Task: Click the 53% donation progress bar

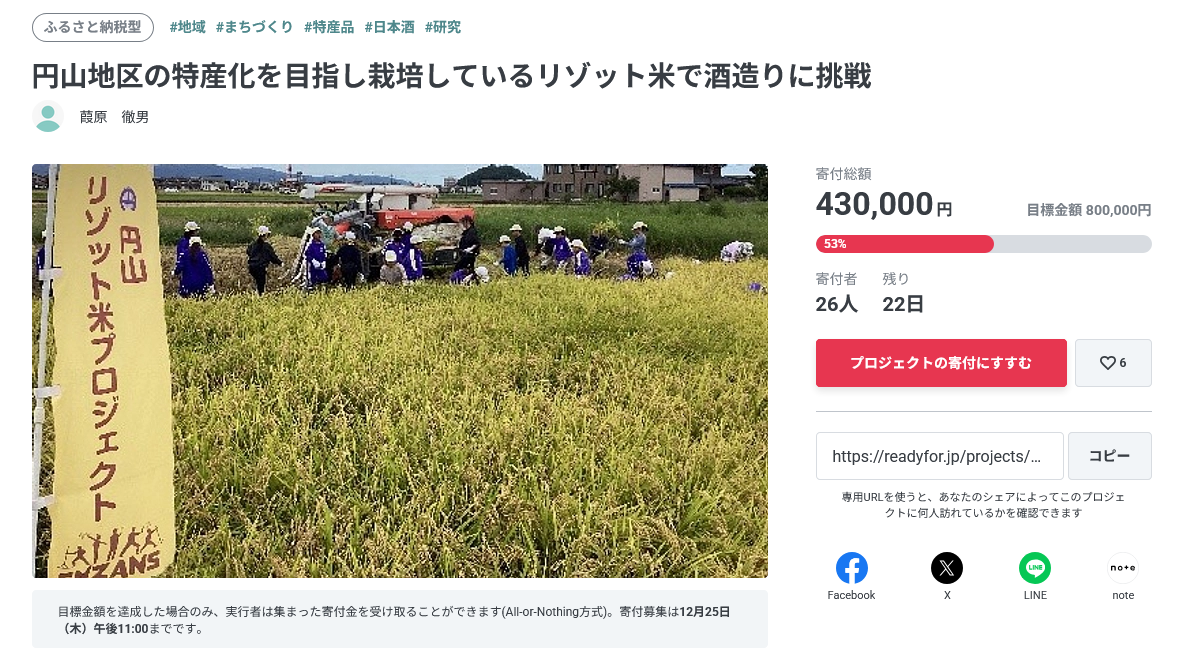Action: point(983,244)
